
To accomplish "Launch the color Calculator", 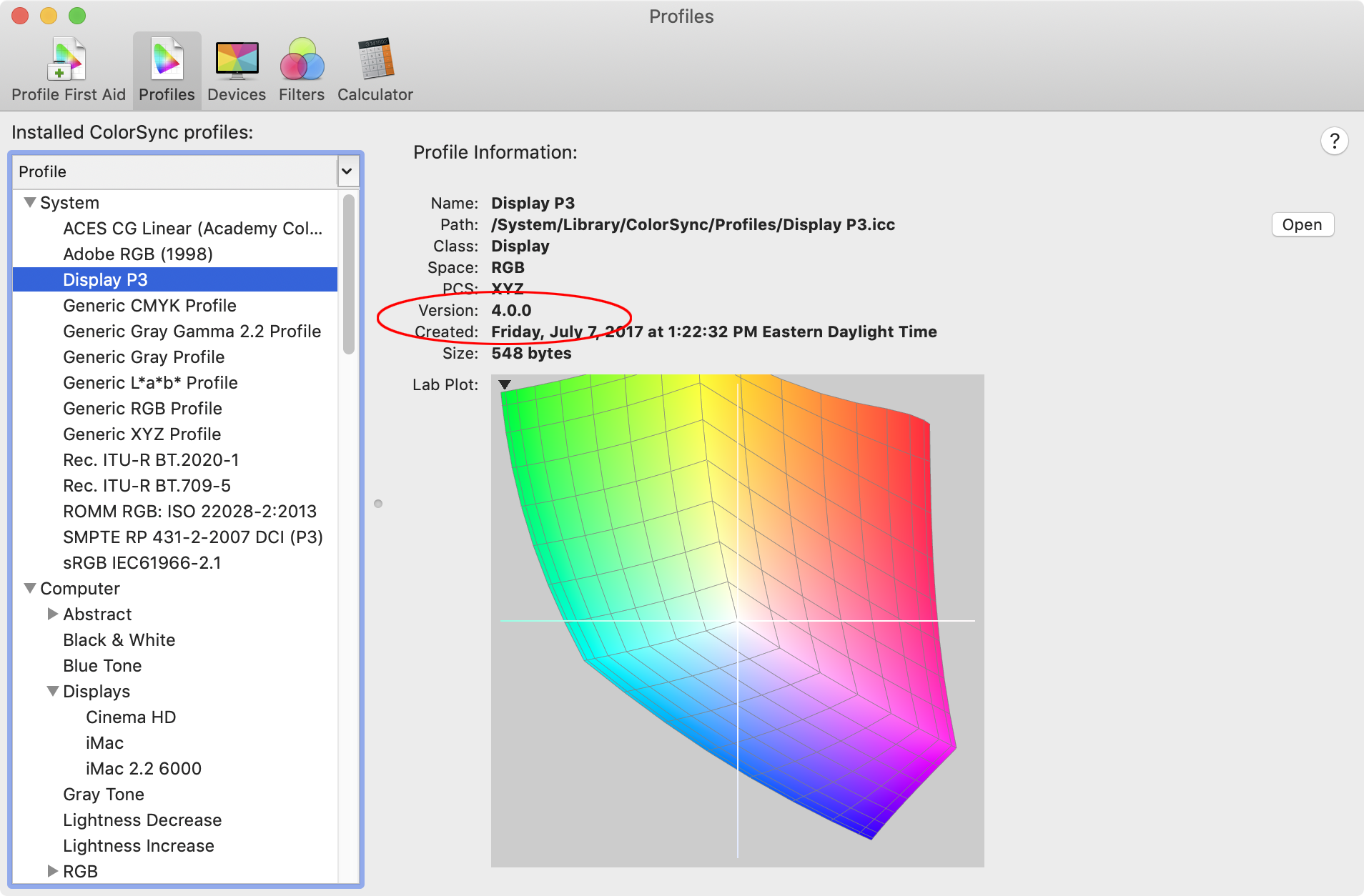I will [375, 68].
